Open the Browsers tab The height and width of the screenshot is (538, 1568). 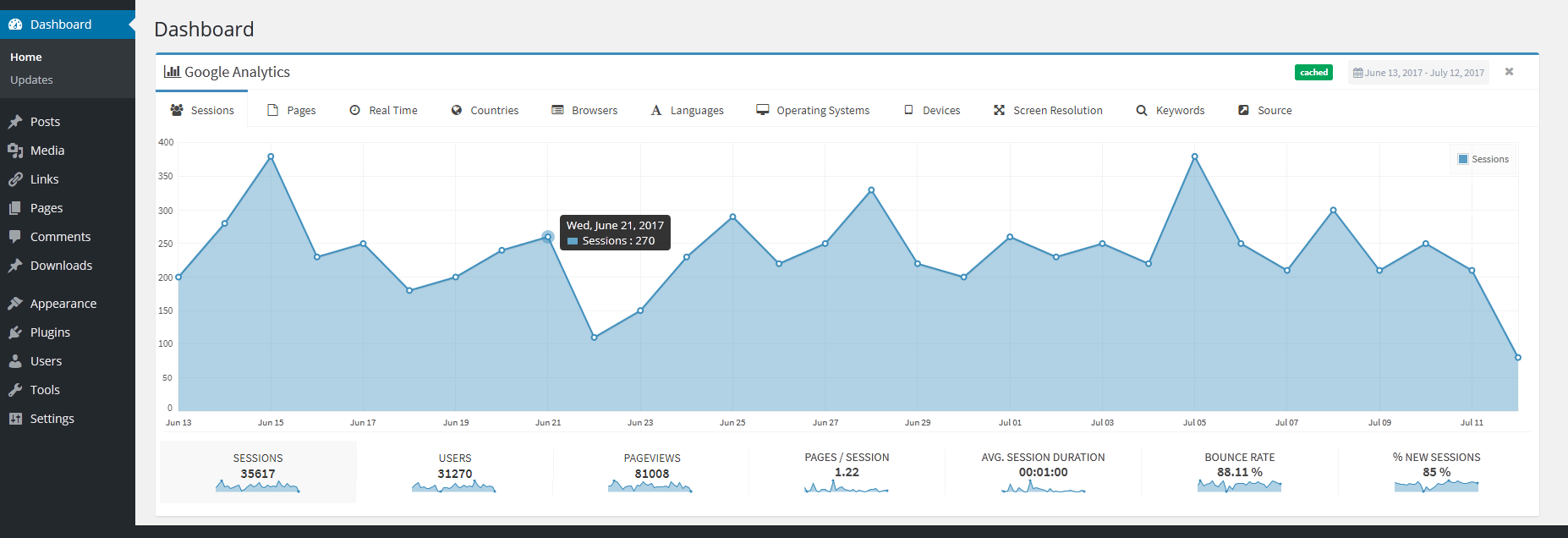[584, 110]
